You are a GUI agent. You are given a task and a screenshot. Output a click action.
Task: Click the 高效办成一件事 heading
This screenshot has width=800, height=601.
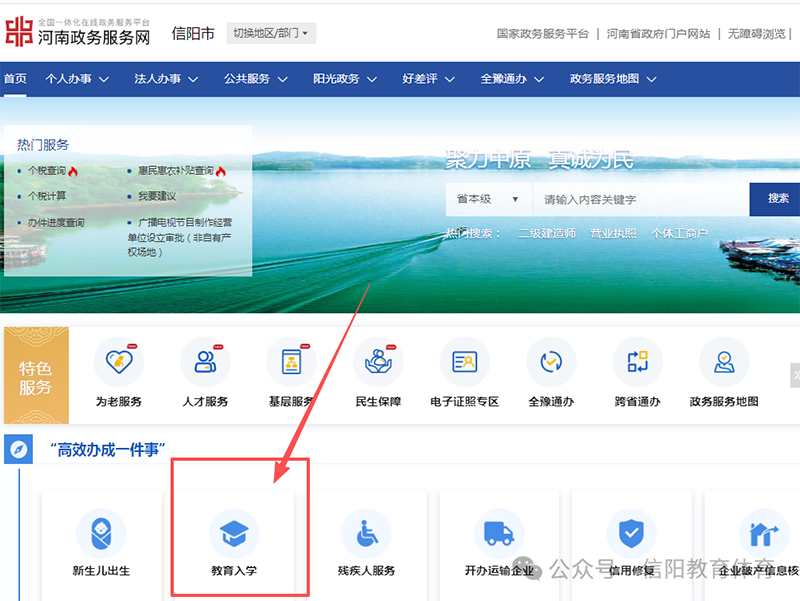pyautogui.click(x=108, y=449)
